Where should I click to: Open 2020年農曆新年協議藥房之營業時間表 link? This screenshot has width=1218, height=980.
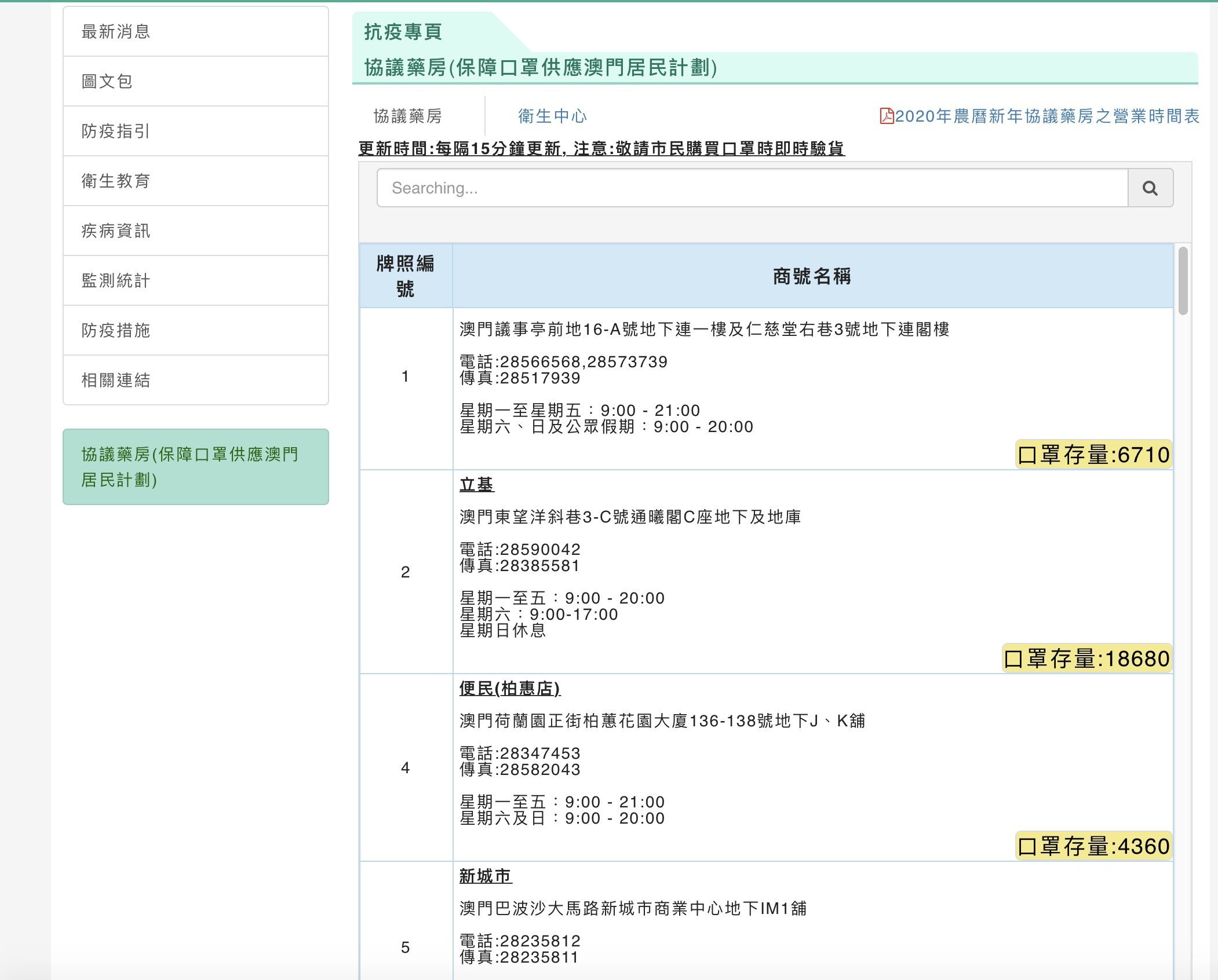pyautogui.click(x=1047, y=116)
